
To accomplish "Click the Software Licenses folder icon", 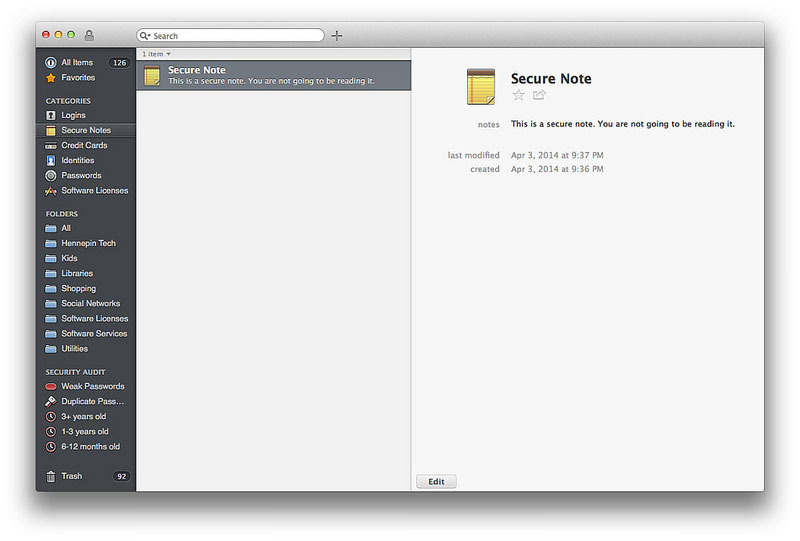I will pos(51,318).
